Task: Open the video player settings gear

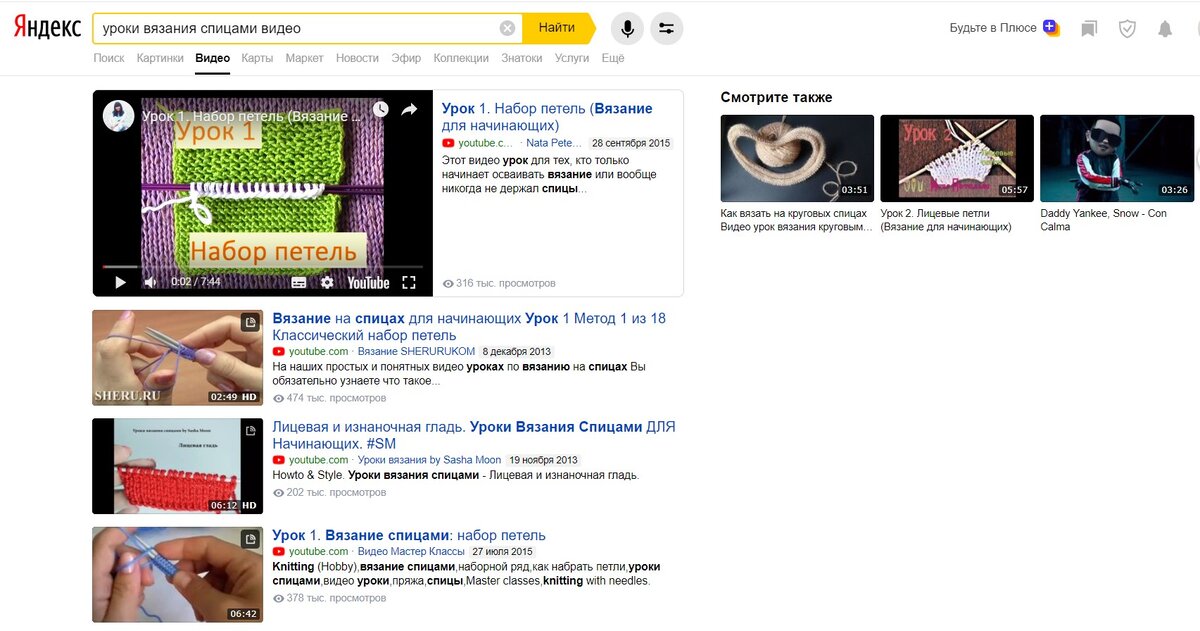Action: (x=327, y=282)
